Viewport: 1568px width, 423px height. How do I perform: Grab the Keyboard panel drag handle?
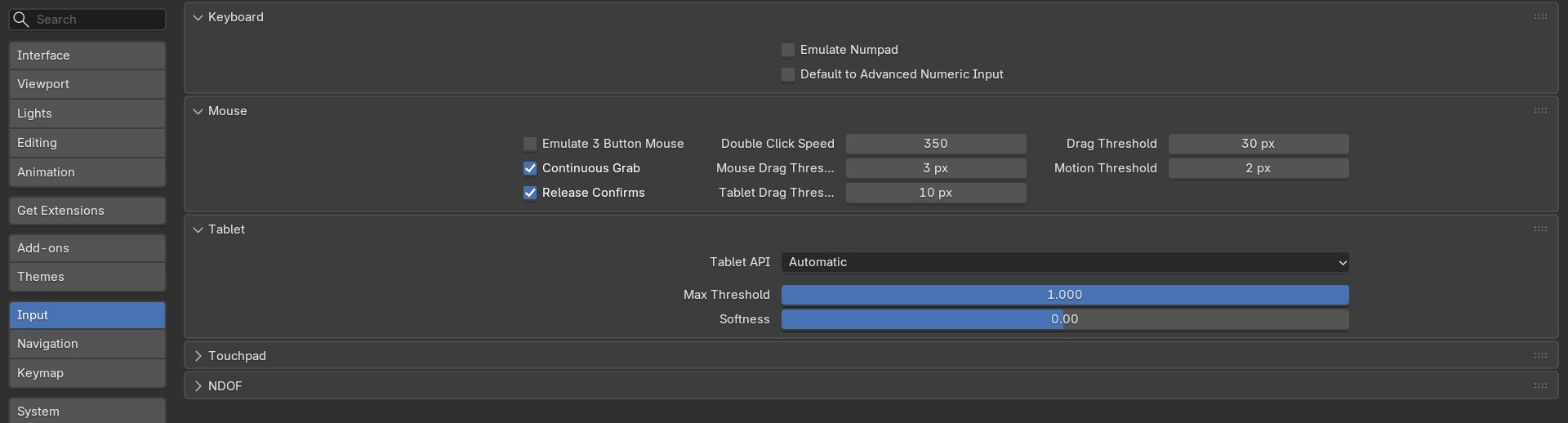click(x=1540, y=16)
